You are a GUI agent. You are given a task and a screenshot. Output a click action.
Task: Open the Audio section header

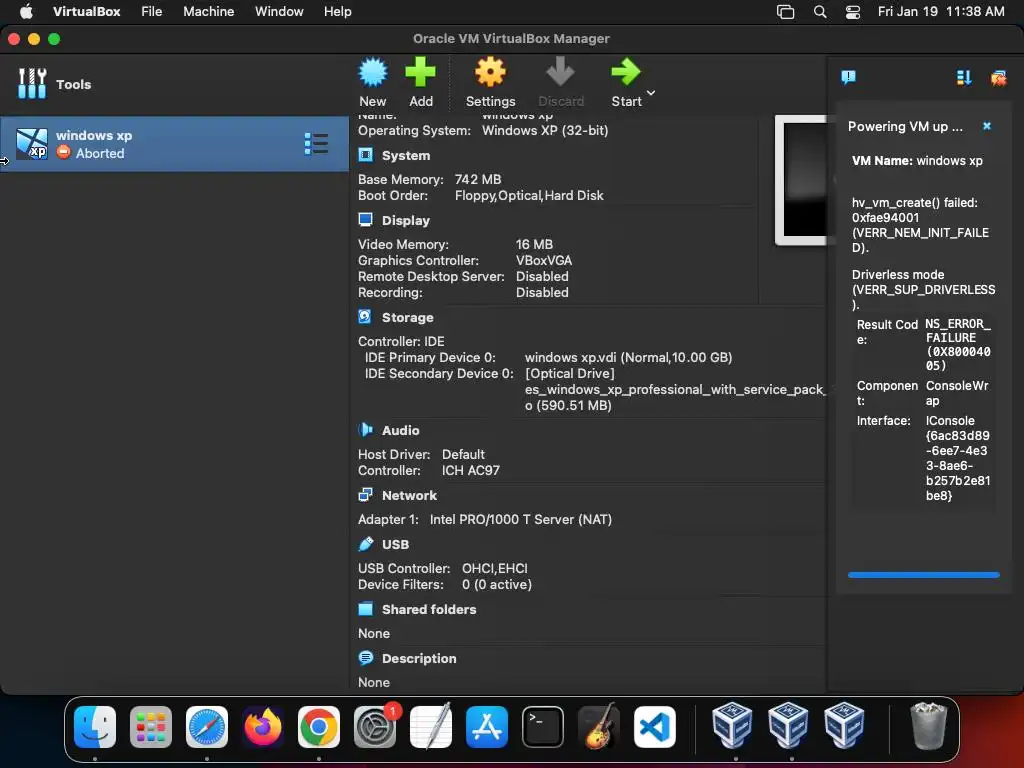pos(400,430)
